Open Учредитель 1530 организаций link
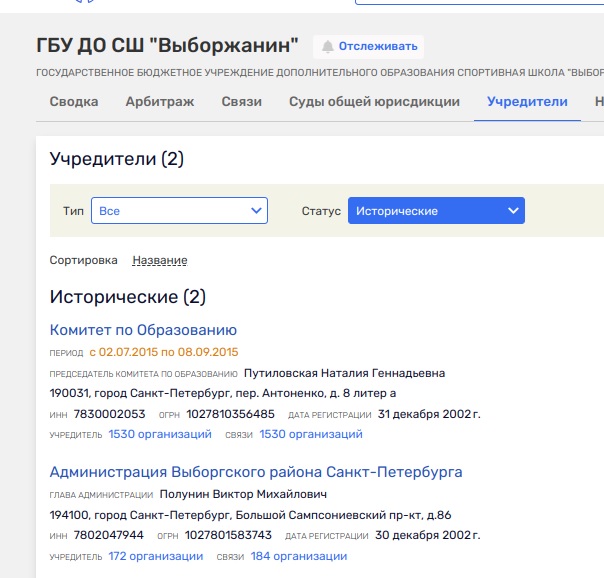Screen dimensions: 604x578 point(160,434)
